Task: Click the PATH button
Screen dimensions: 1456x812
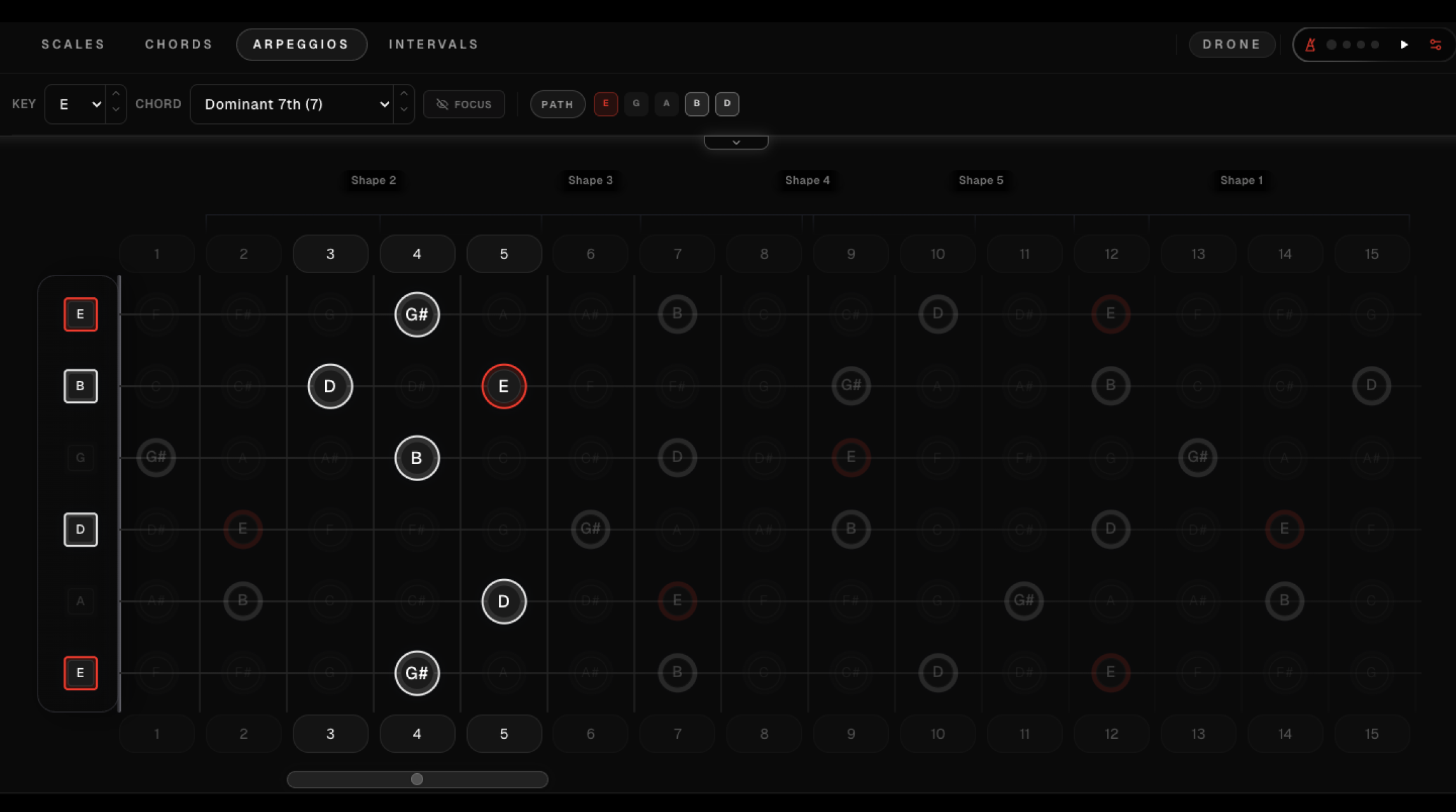Action: 557,104
